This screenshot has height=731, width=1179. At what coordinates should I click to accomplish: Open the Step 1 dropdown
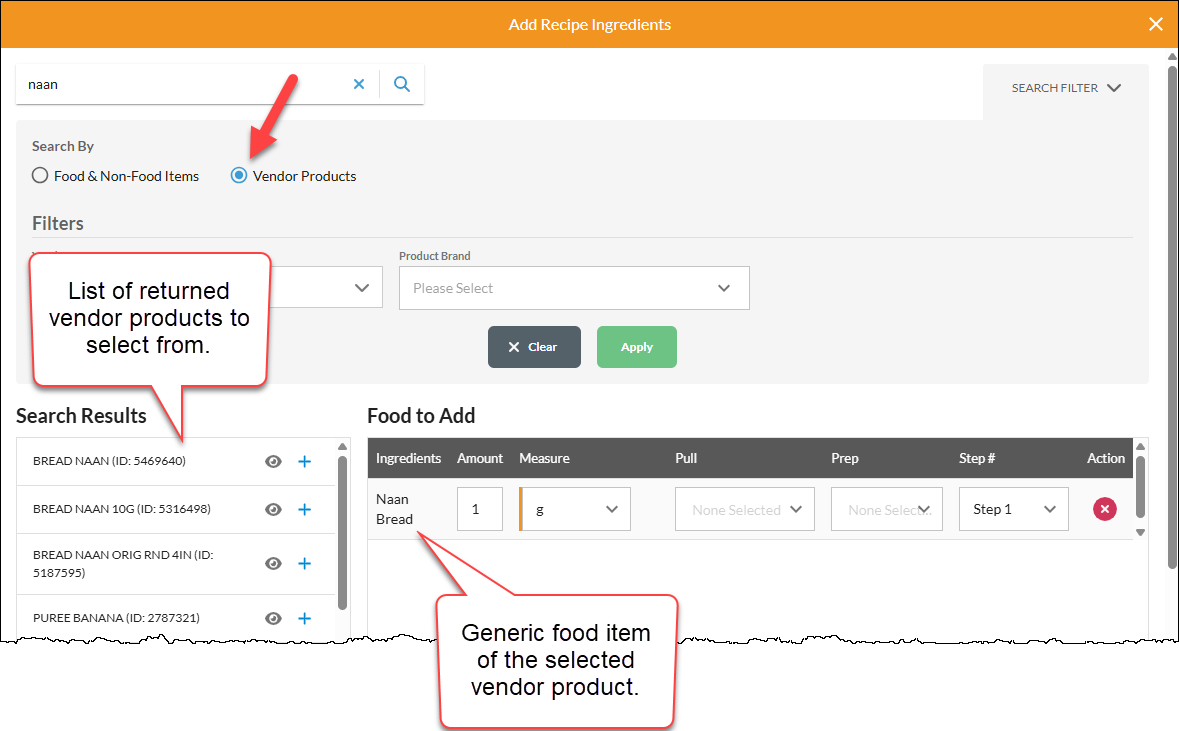[1014, 509]
